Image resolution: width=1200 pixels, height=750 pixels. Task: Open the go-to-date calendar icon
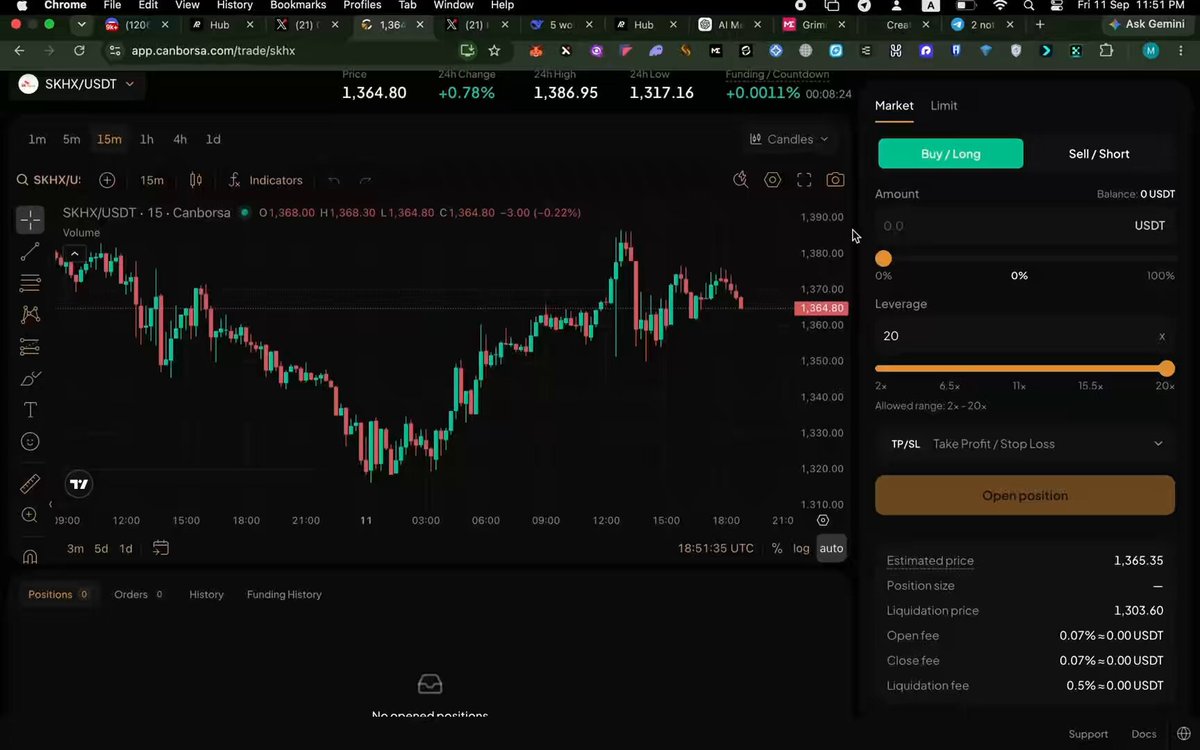coord(161,548)
